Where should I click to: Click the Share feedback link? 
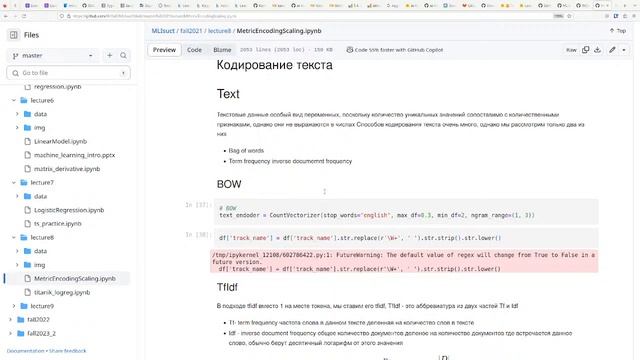pos(68,351)
